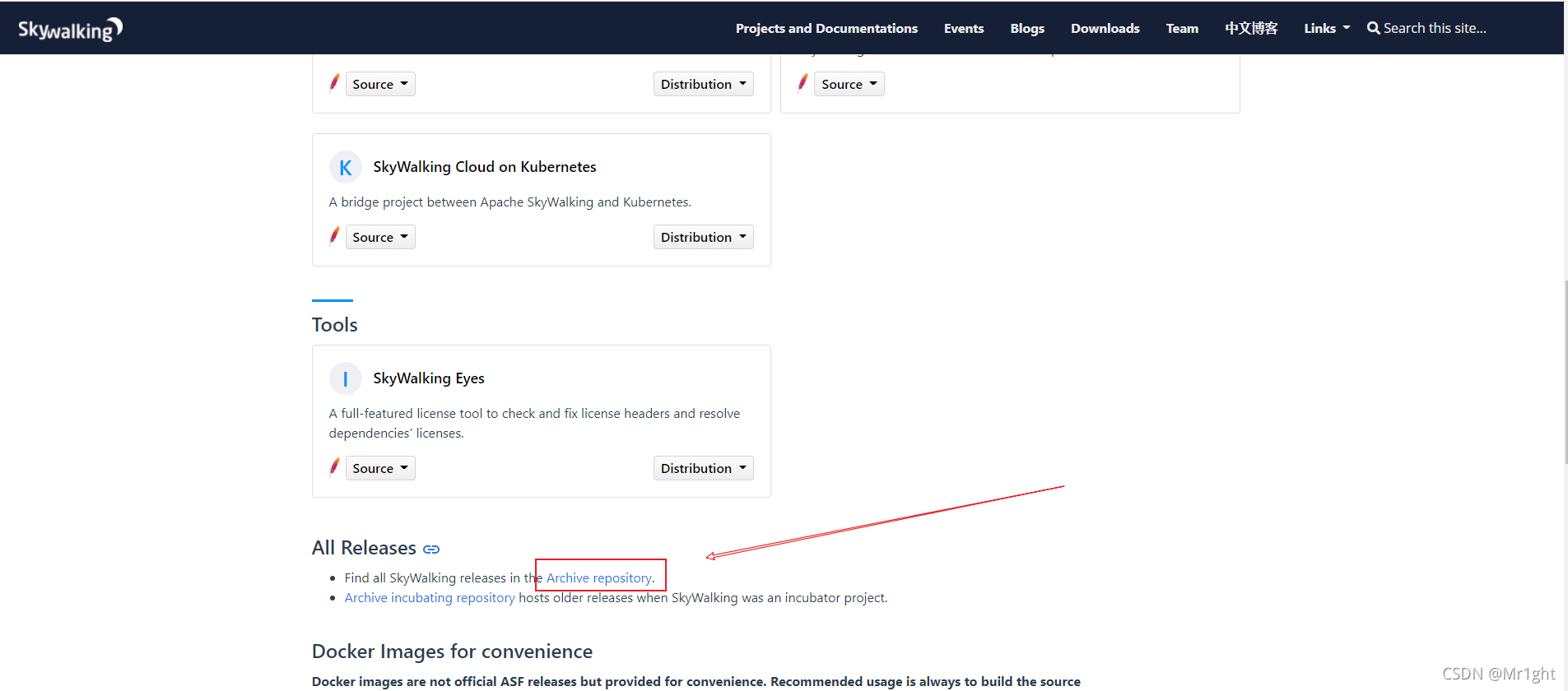Click feather icon in the top-right card
This screenshot has width=1568, height=691.
pos(803,83)
